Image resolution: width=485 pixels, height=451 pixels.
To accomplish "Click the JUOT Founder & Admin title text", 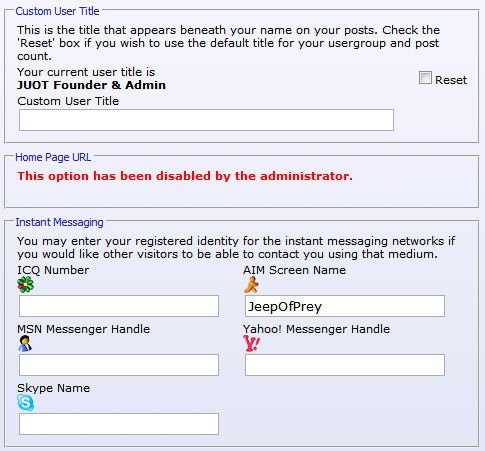I will click(91, 85).
